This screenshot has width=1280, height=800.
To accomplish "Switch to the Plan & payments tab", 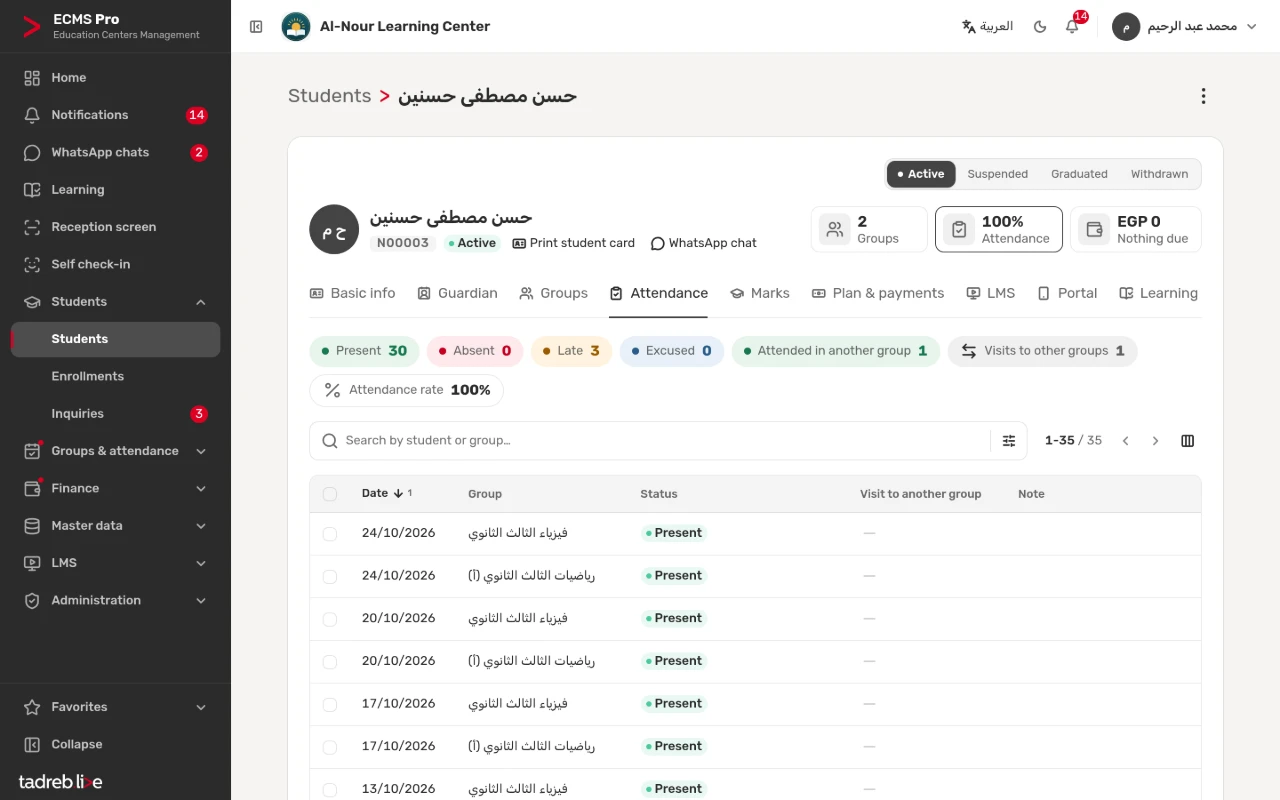I will point(878,293).
